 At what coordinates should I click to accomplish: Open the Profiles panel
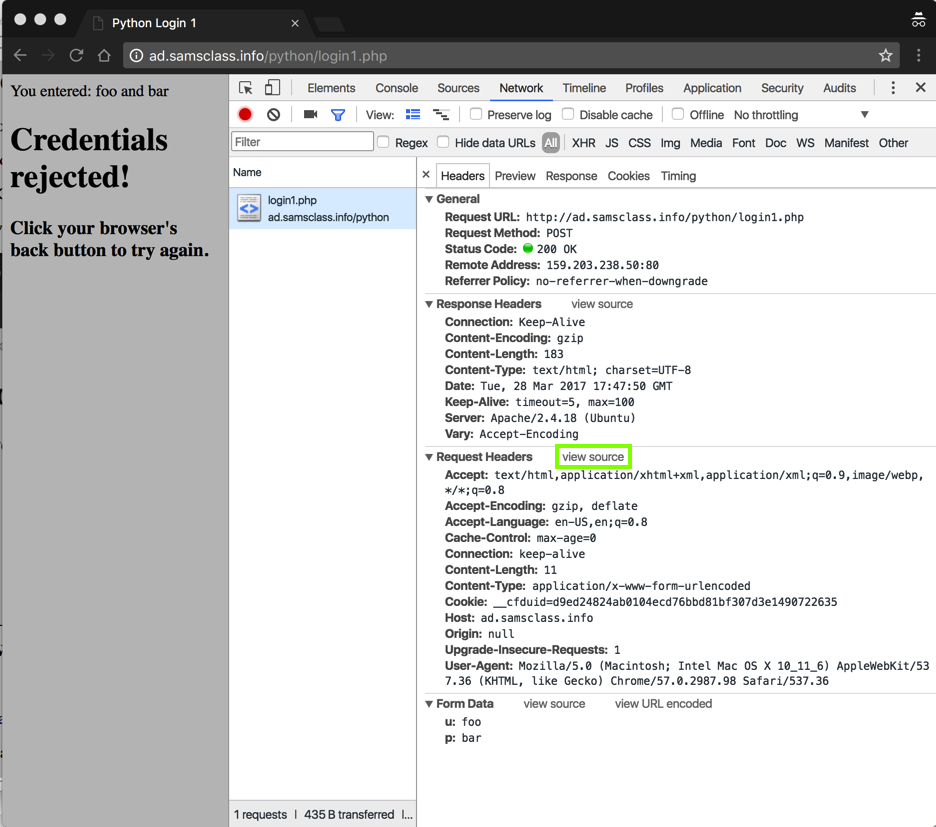[644, 88]
